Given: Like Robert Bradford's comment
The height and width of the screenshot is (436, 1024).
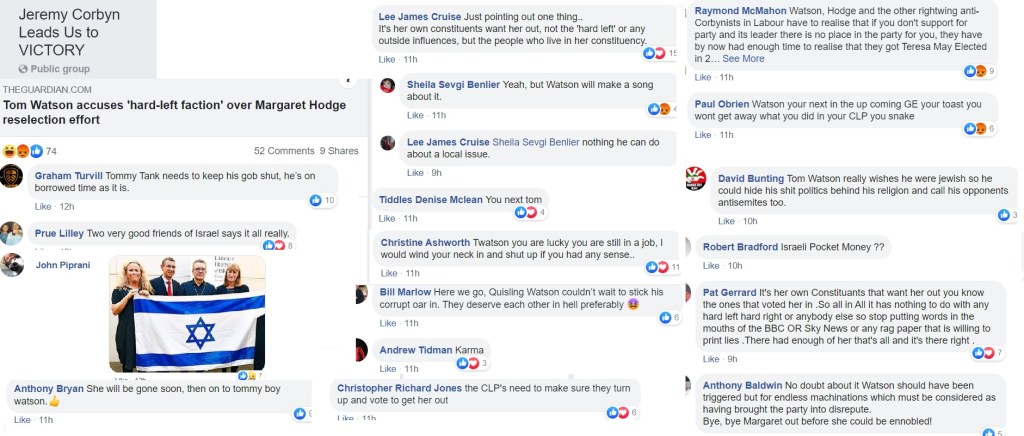Looking at the screenshot, I should 703,265.
